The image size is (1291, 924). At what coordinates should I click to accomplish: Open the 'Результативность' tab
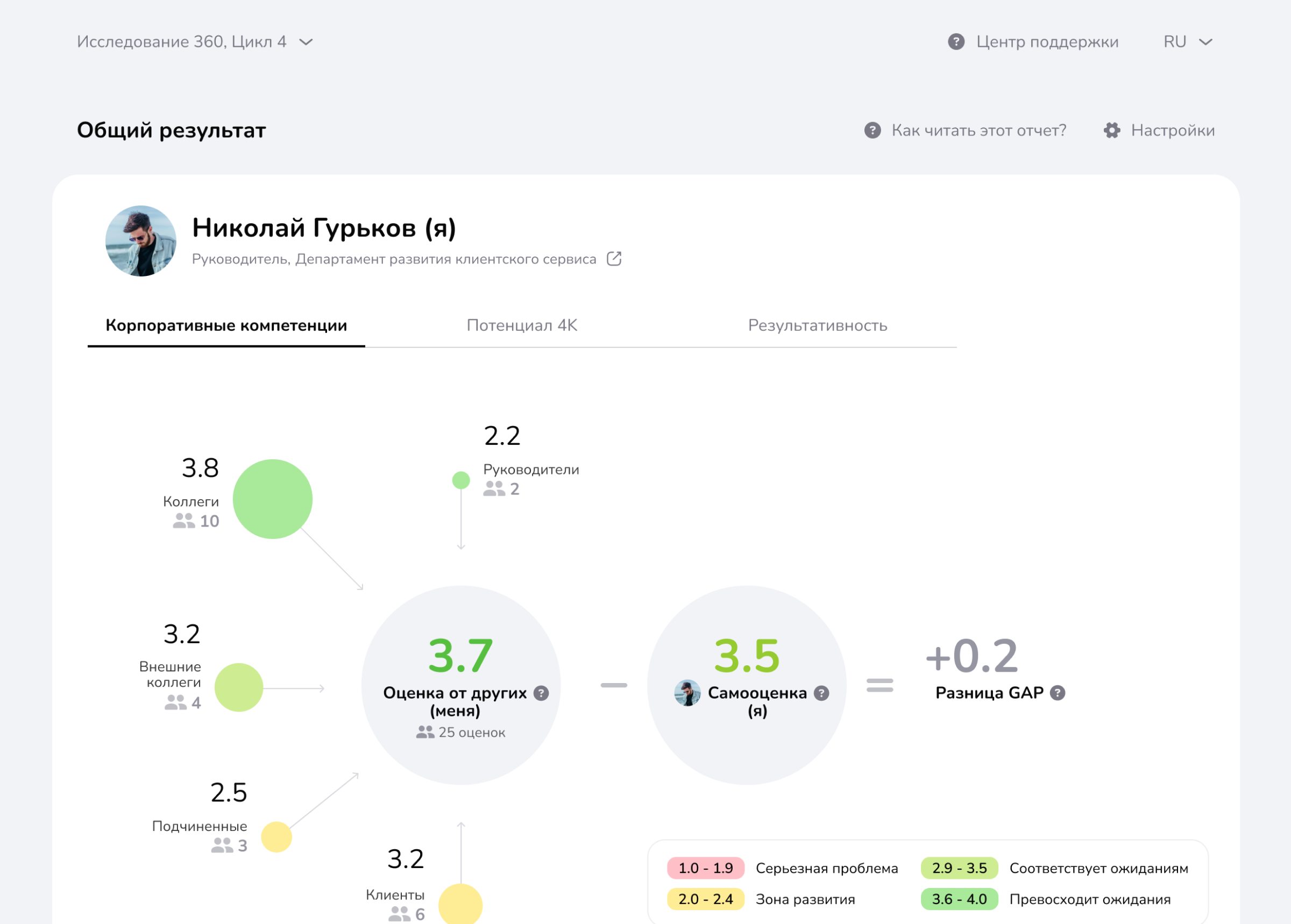click(x=817, y=325)
